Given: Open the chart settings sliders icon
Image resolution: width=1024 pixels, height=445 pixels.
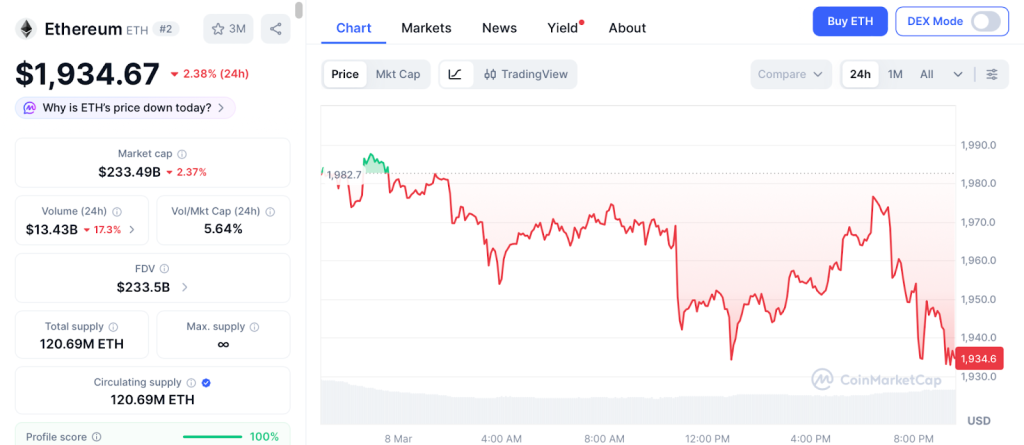Looking at the screenshot, I should click(x=991, y=74).
